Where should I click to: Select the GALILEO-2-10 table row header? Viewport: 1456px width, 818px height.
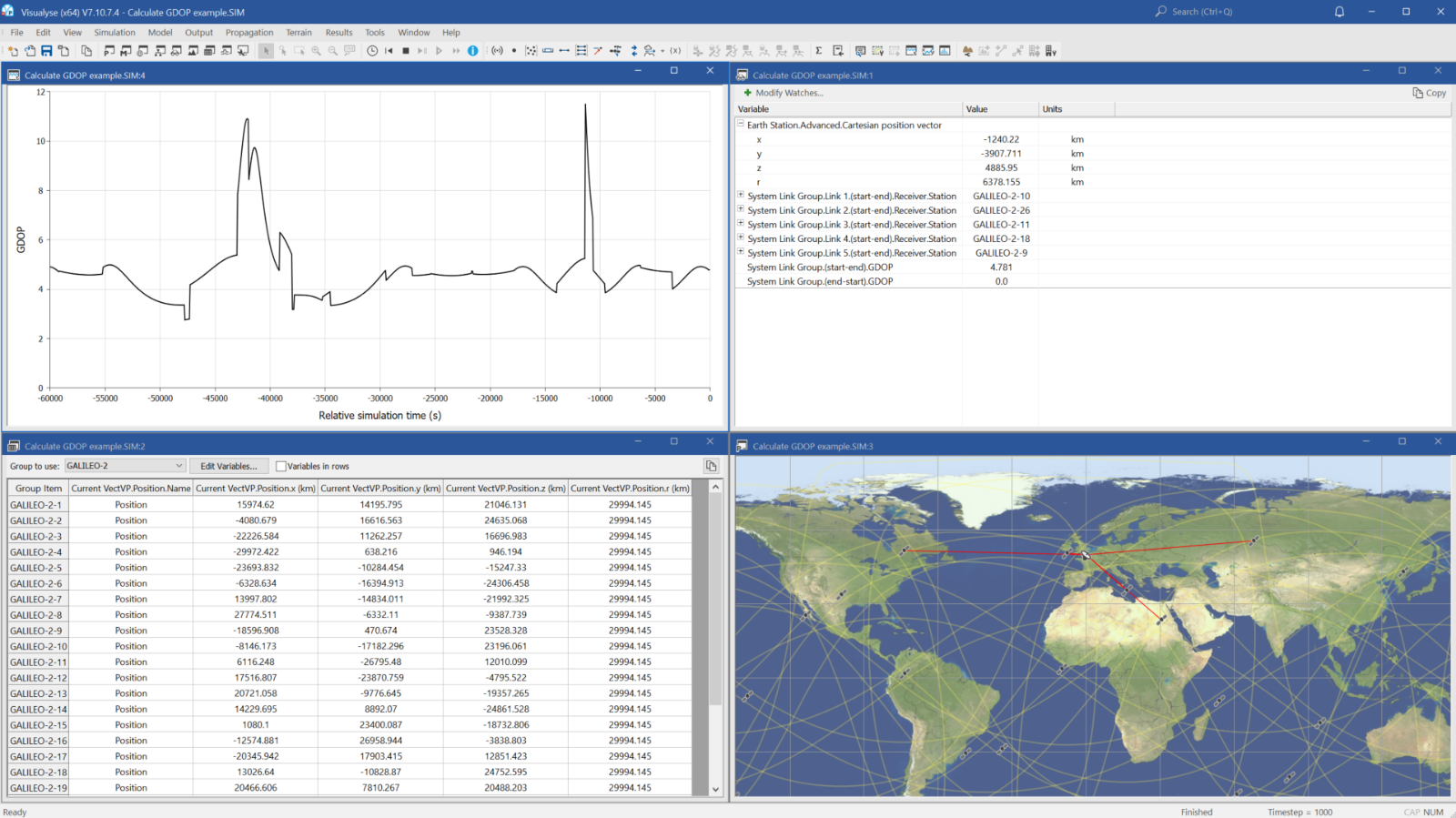click(38, 646)
